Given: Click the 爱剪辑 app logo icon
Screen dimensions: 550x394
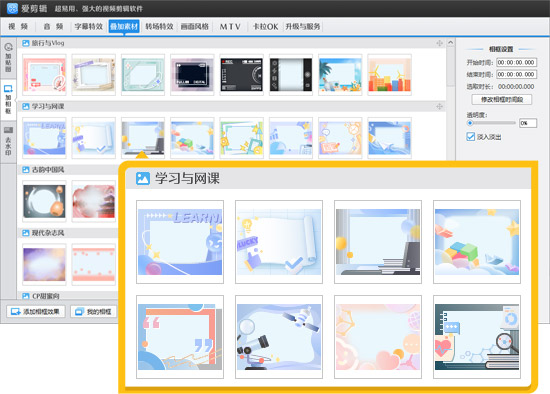Looking at the screenshot, I should point(13,8).
